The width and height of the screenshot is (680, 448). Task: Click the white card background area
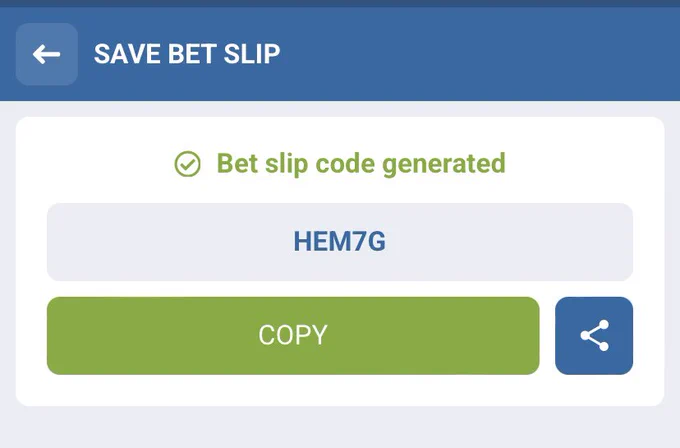pos(340,390)
